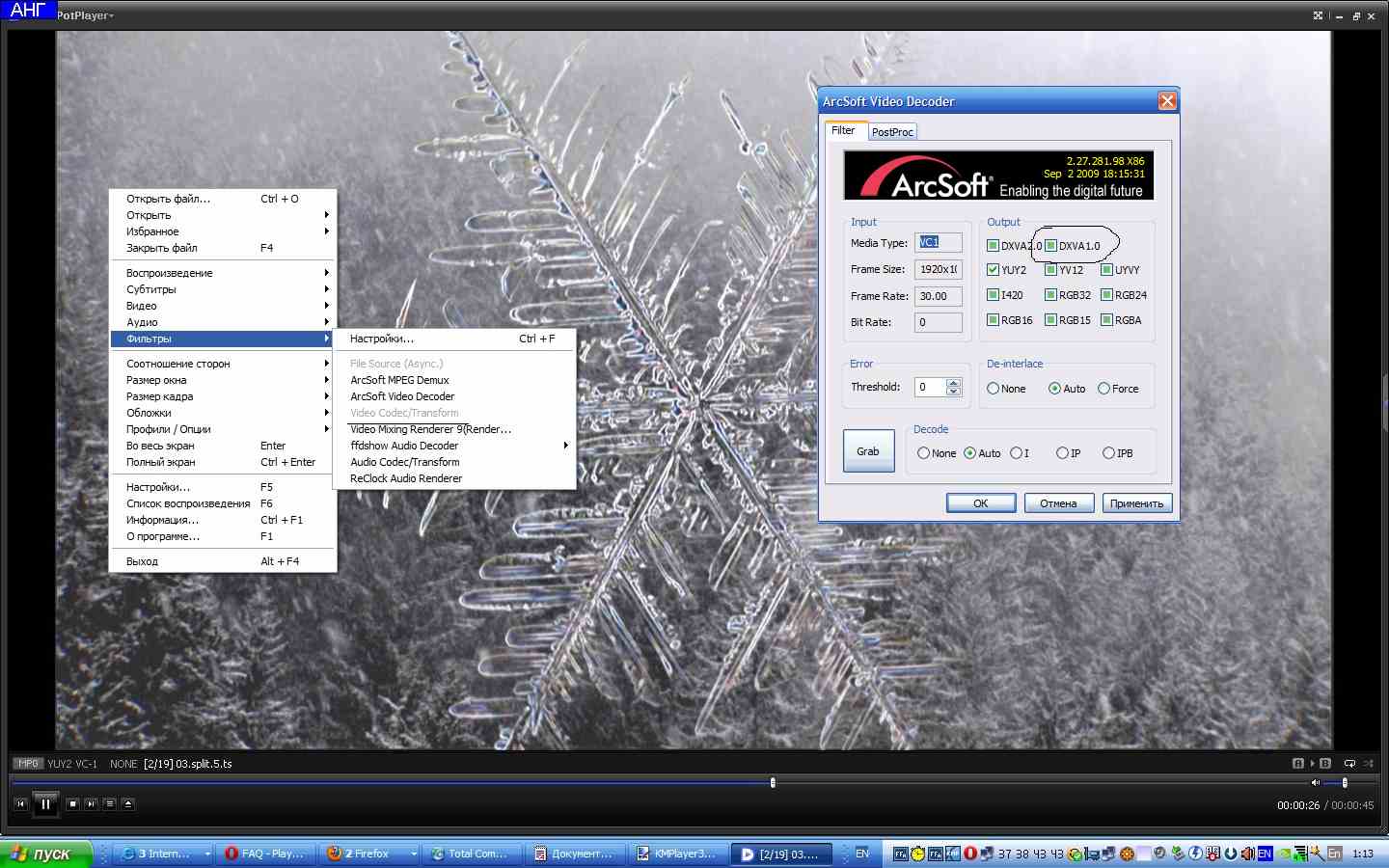Select the Filter tab
1389x868 pixels.
click(843, 130)
